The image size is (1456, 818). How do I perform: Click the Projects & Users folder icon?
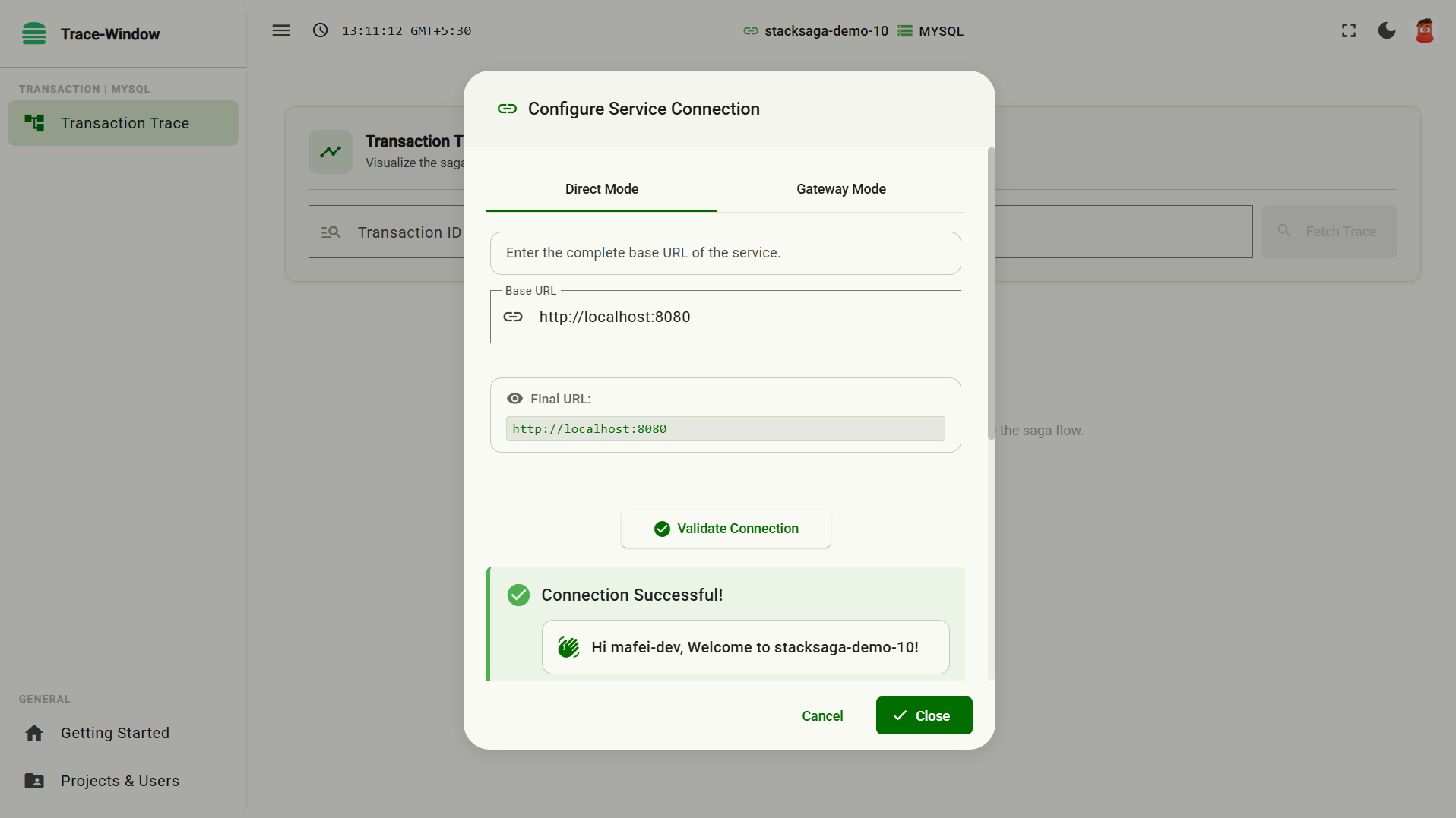34,781
